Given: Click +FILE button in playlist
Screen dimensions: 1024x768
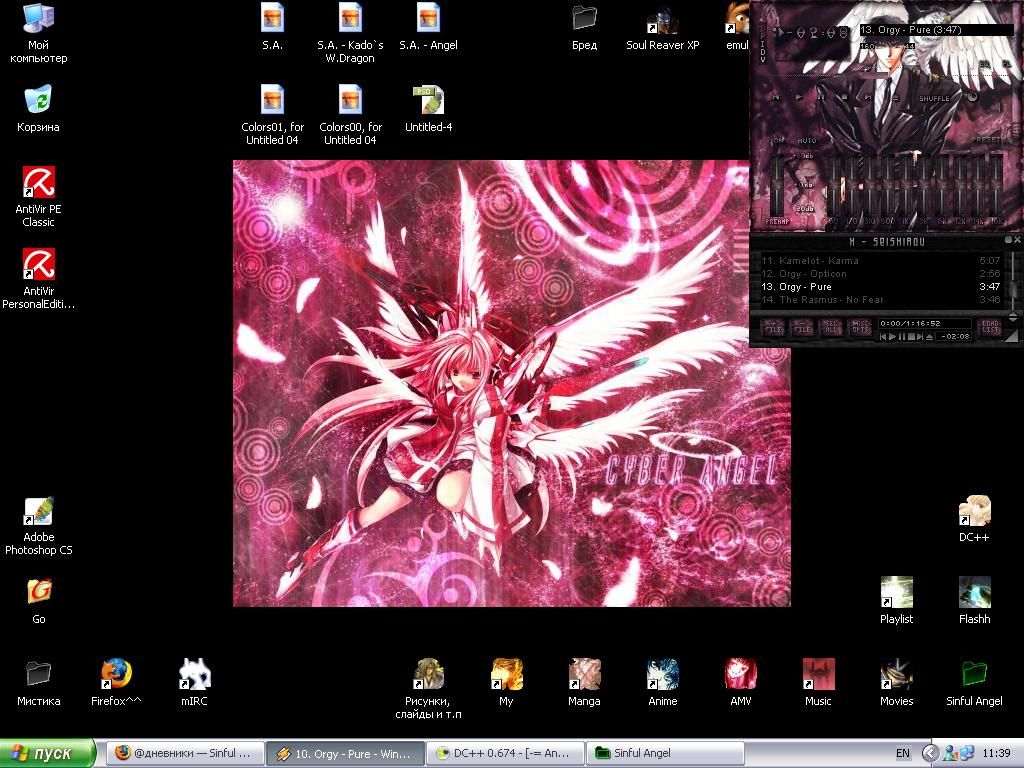Looking at the screenshot, I should click(x=773, y=327).
